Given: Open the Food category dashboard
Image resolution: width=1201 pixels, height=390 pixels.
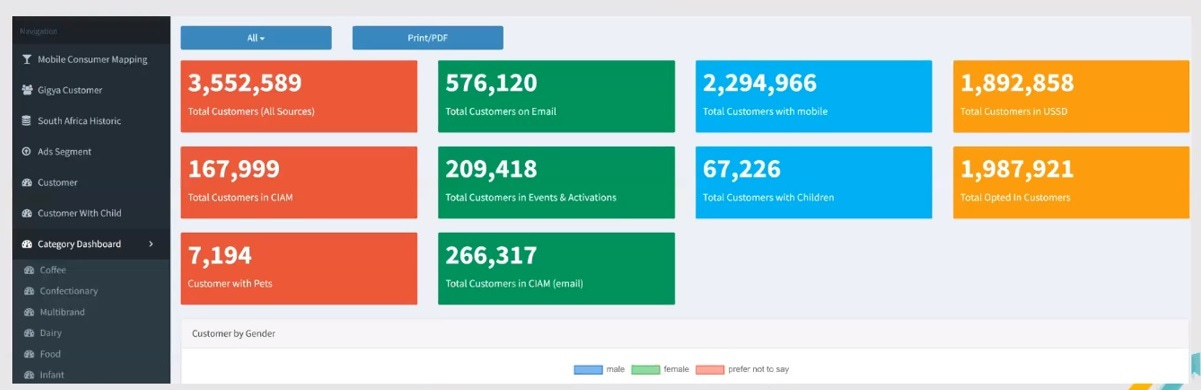Looking at the screenshot, I should 50,354.
